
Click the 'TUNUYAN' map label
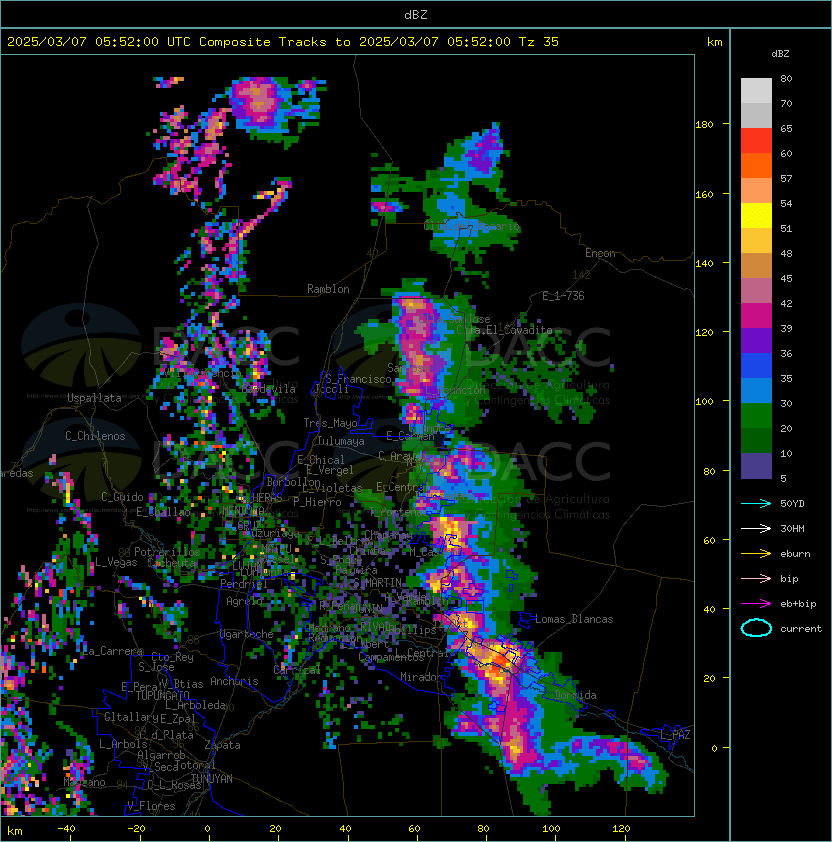[x=212, y=779]
